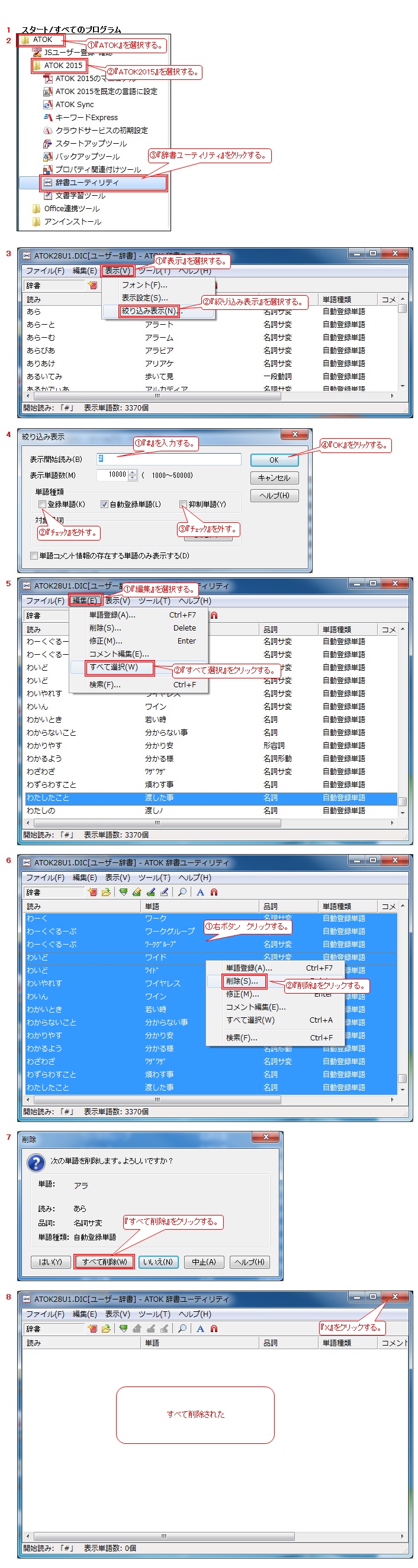The image size is (418, 1568).
Task: Close the empty-list ATOK 辞書ユーティリティ window
Action: [395, 1297]
